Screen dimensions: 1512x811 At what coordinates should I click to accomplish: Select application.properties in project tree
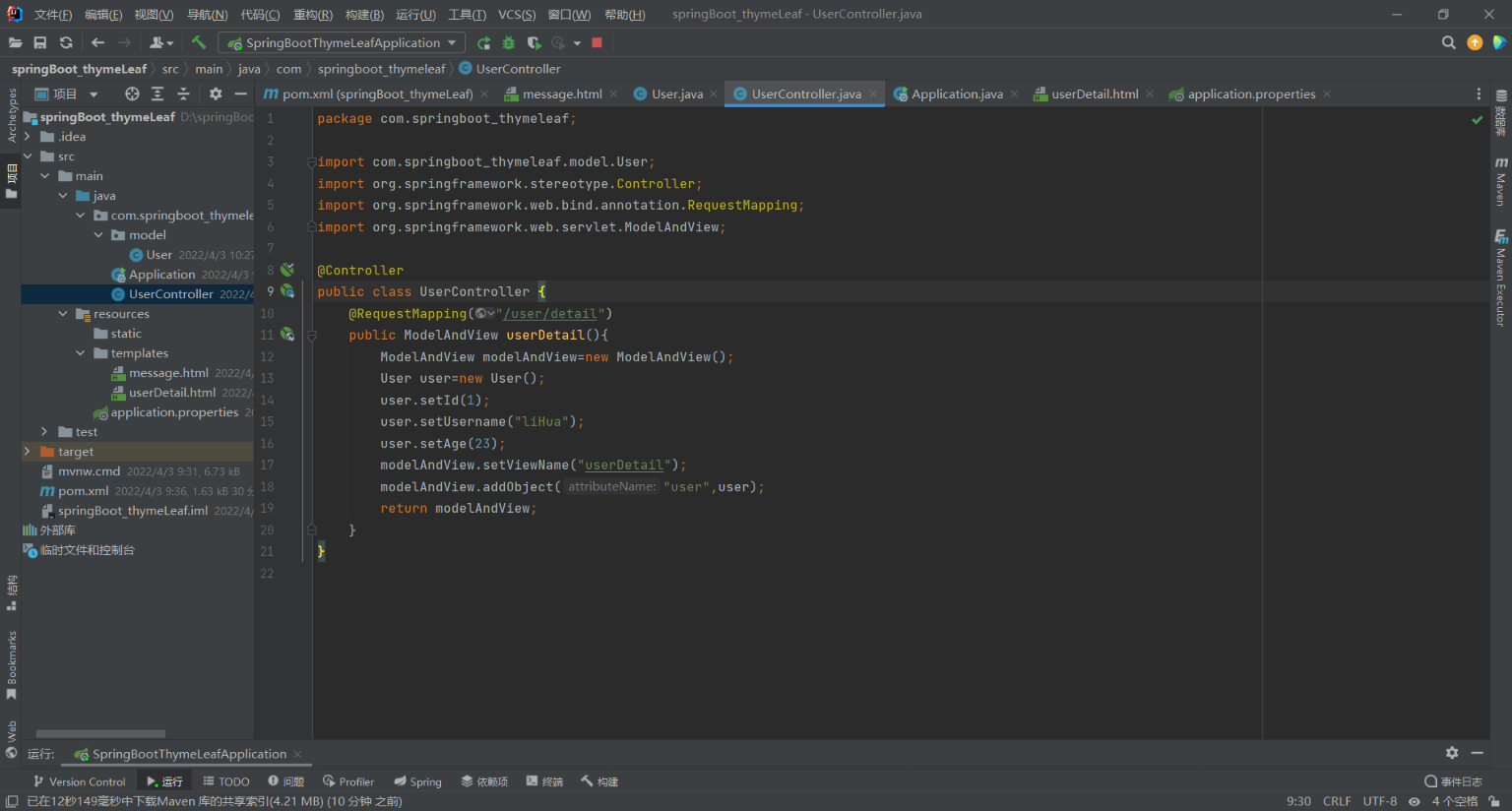point(174,412)
